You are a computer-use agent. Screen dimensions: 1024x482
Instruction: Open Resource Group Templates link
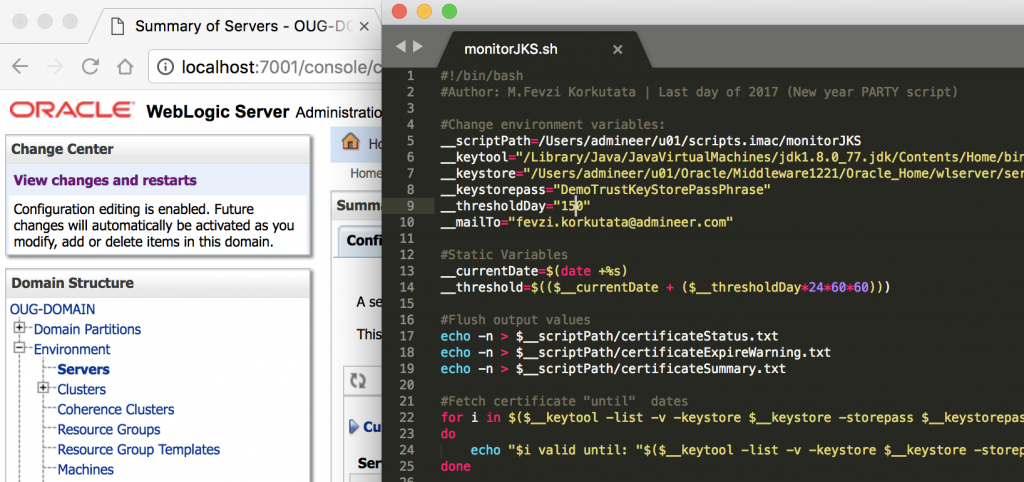click(x=139, y=450)
